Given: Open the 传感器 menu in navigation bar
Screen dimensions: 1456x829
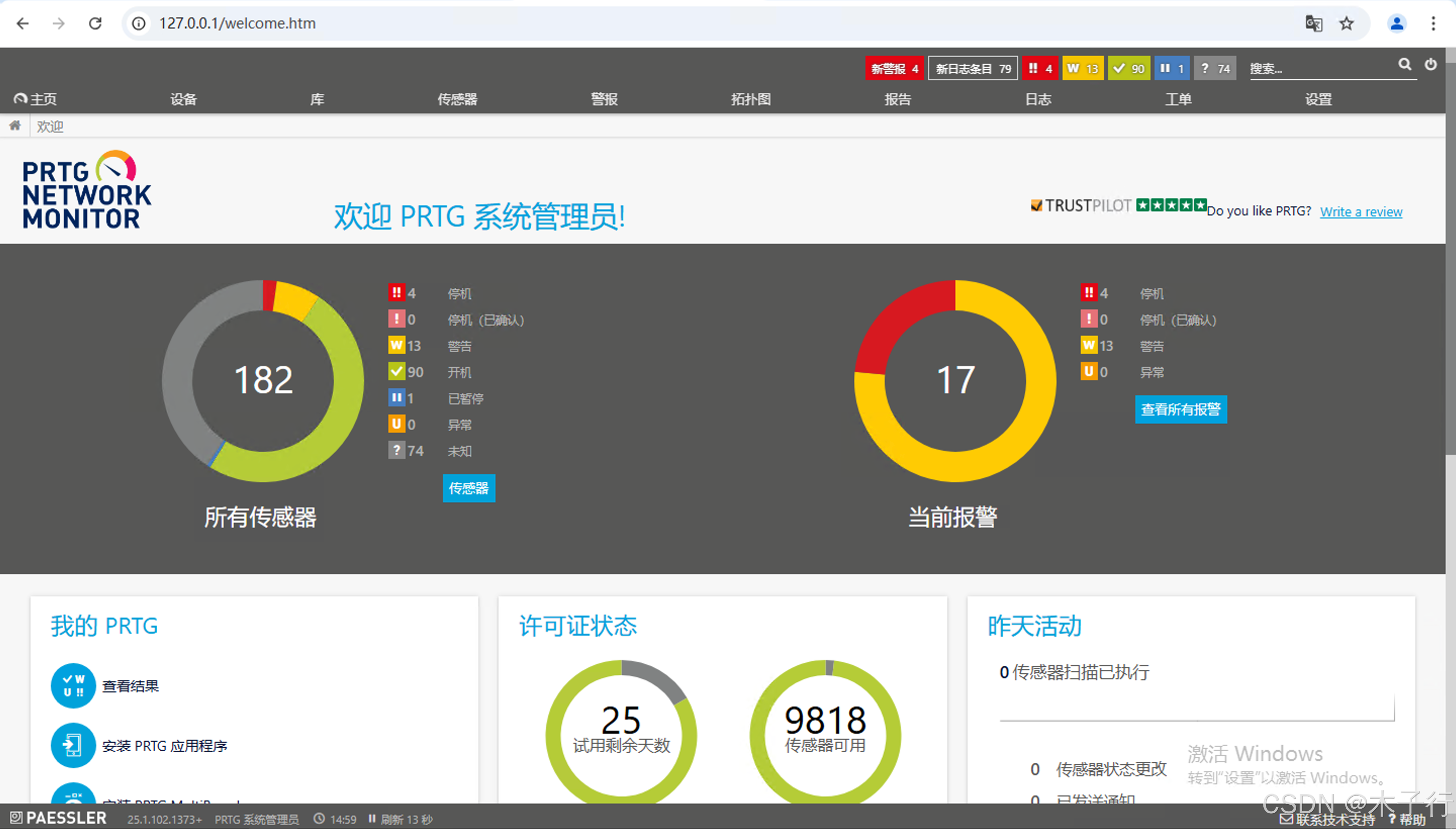Looking at the screenshot, I should (x=457, y=99).
